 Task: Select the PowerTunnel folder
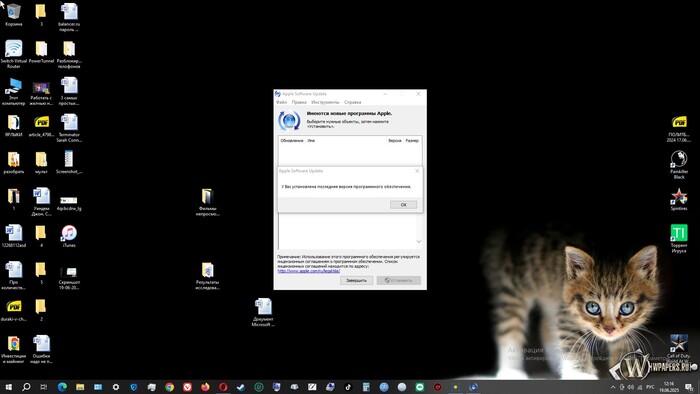pos(41,52)
